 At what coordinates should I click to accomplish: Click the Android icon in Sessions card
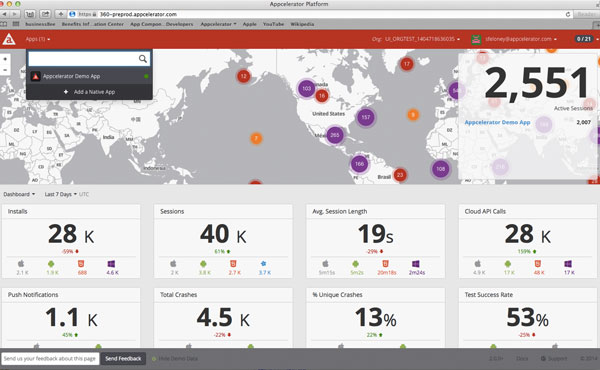[x=203, y=264]
